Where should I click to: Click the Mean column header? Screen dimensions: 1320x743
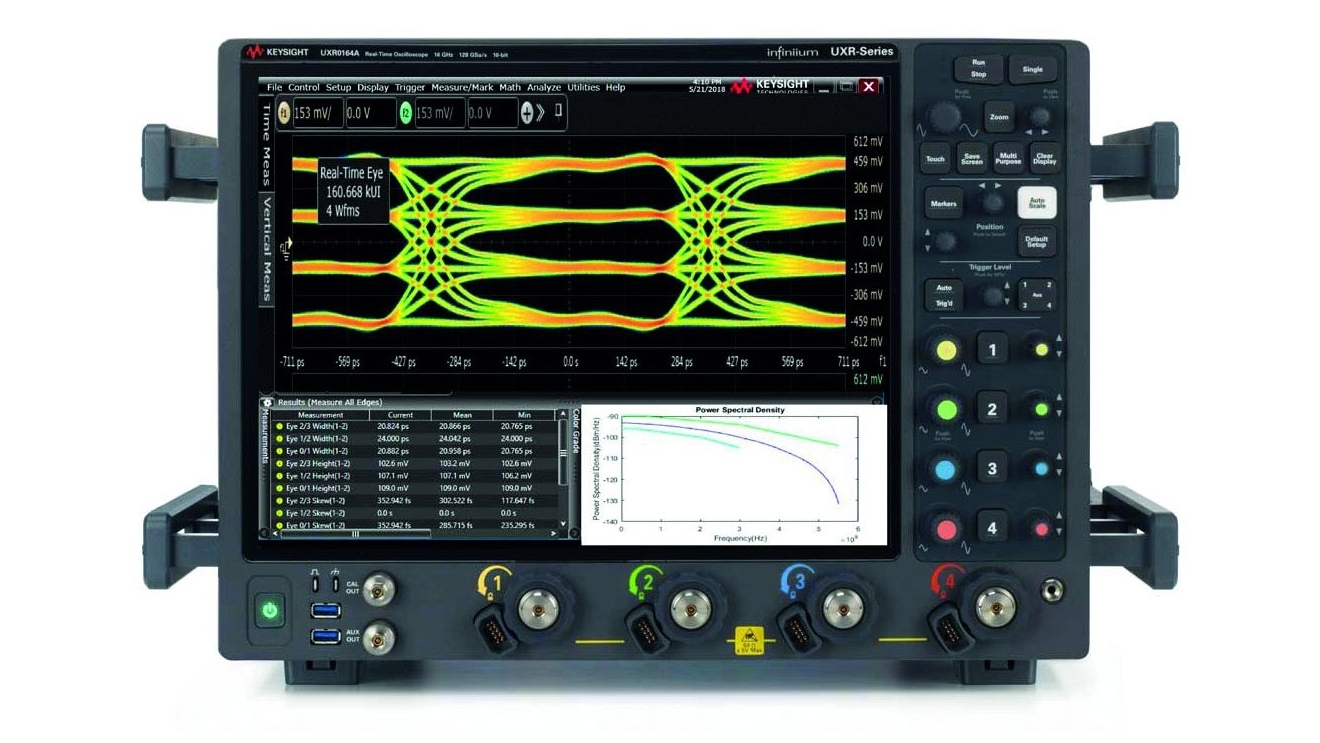tap(462, 414)
